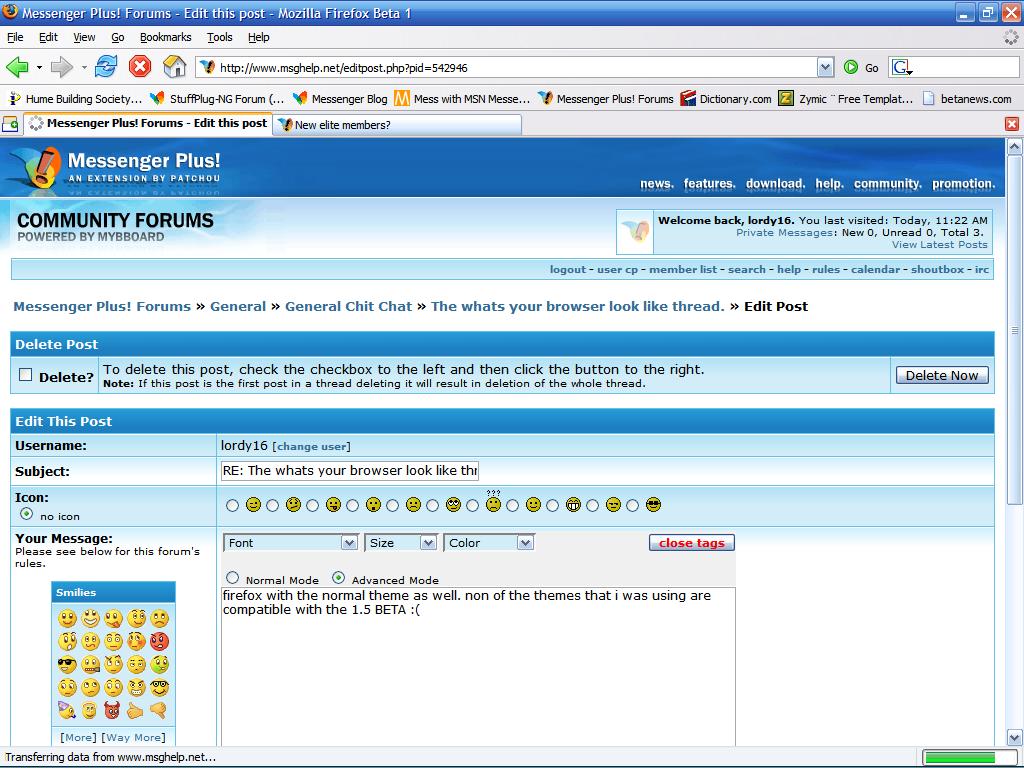Select the 'no icon' radio button

pos(26,514)
